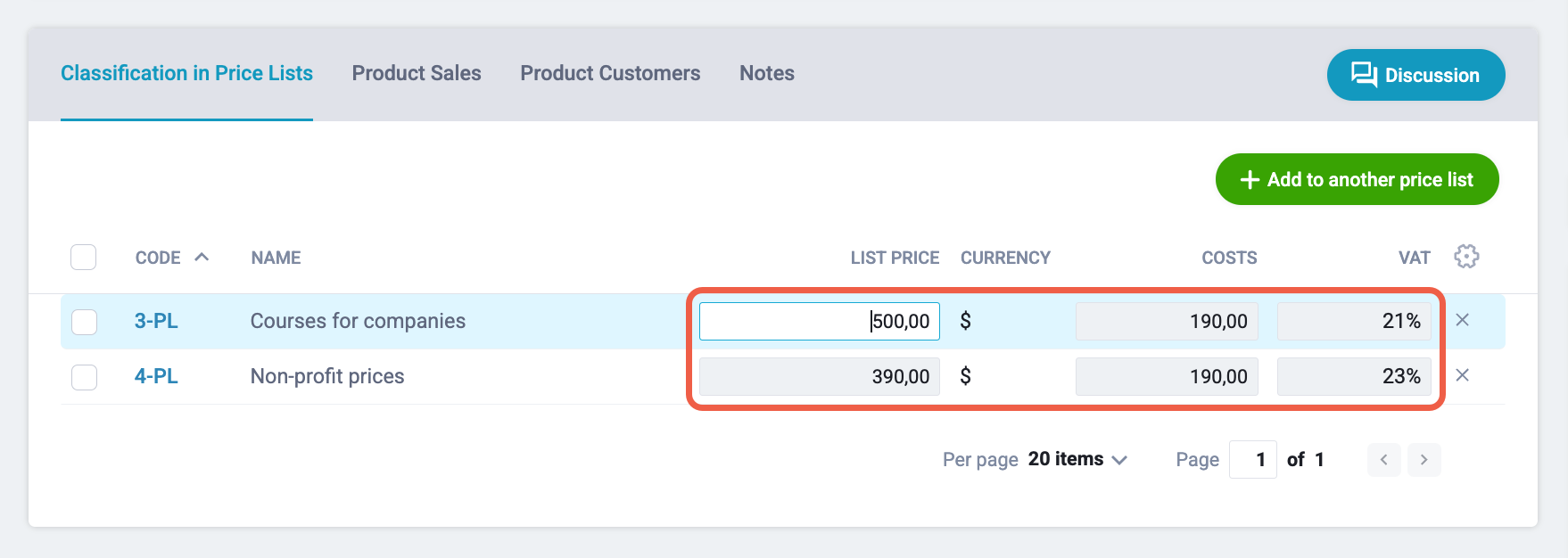Viewport: 1568px width, 558px height.
Task: Switch to the Product Customers tab
Action: pos(610,73)
